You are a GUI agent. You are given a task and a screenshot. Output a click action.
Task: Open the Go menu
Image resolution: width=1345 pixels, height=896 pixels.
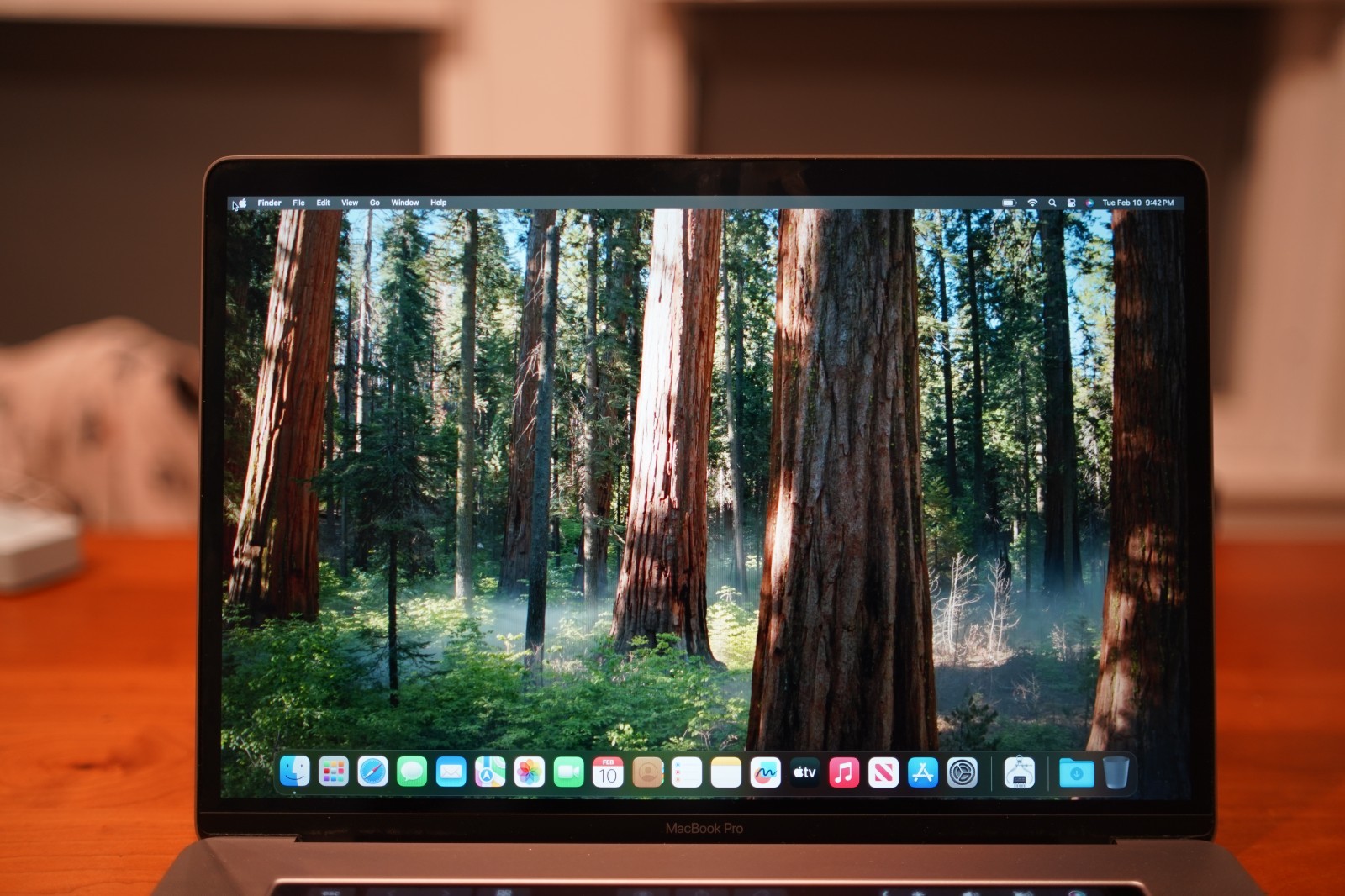375,203
